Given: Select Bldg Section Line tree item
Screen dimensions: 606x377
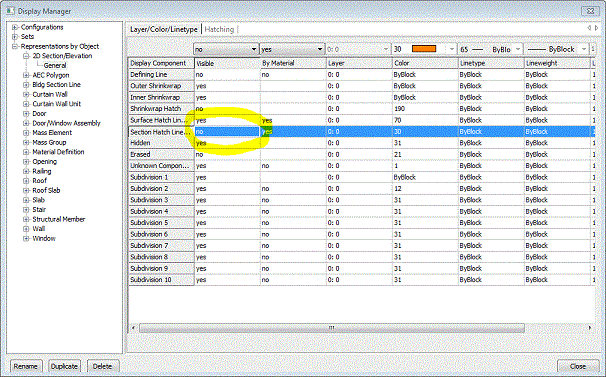Looking at the screenshot, I should 56,85.
